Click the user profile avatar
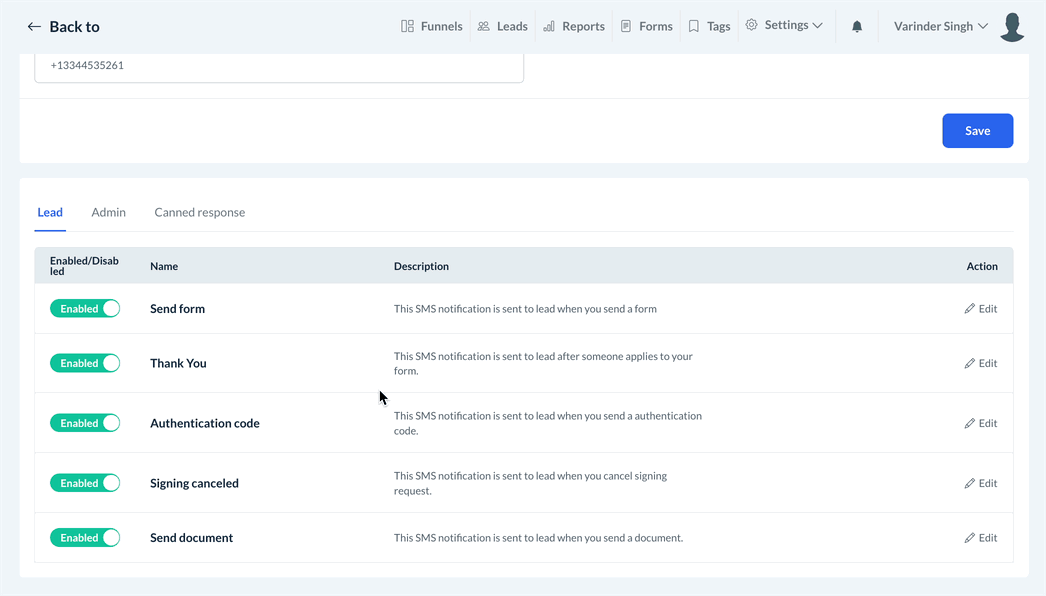The image size is (1046, 596). 1012,27
